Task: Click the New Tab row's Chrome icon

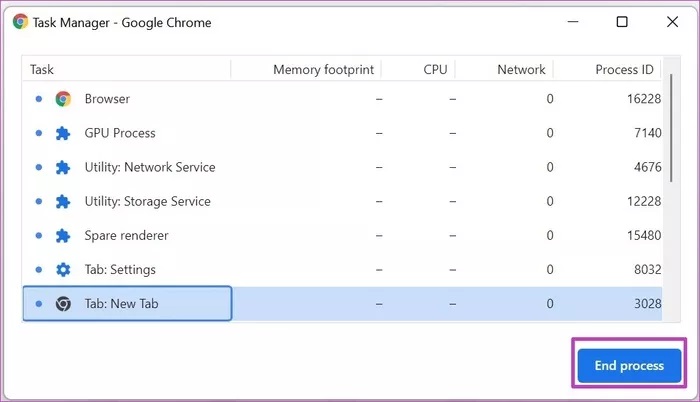Action: pos(63,303)
